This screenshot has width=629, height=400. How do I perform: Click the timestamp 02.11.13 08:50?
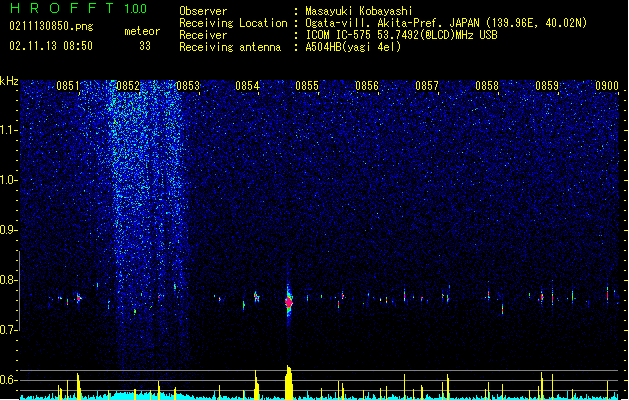(51, 46)
